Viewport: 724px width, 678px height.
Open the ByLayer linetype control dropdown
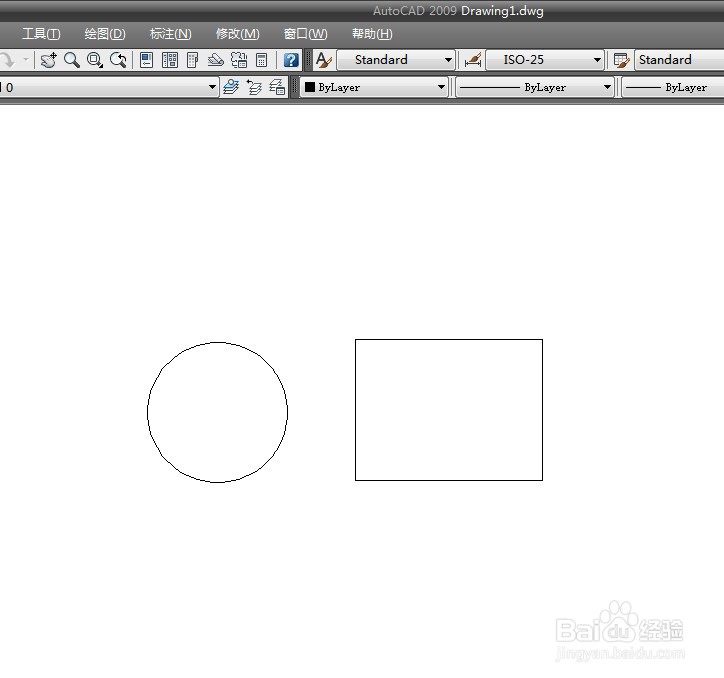pyautogui.click(x=535, y=87)
